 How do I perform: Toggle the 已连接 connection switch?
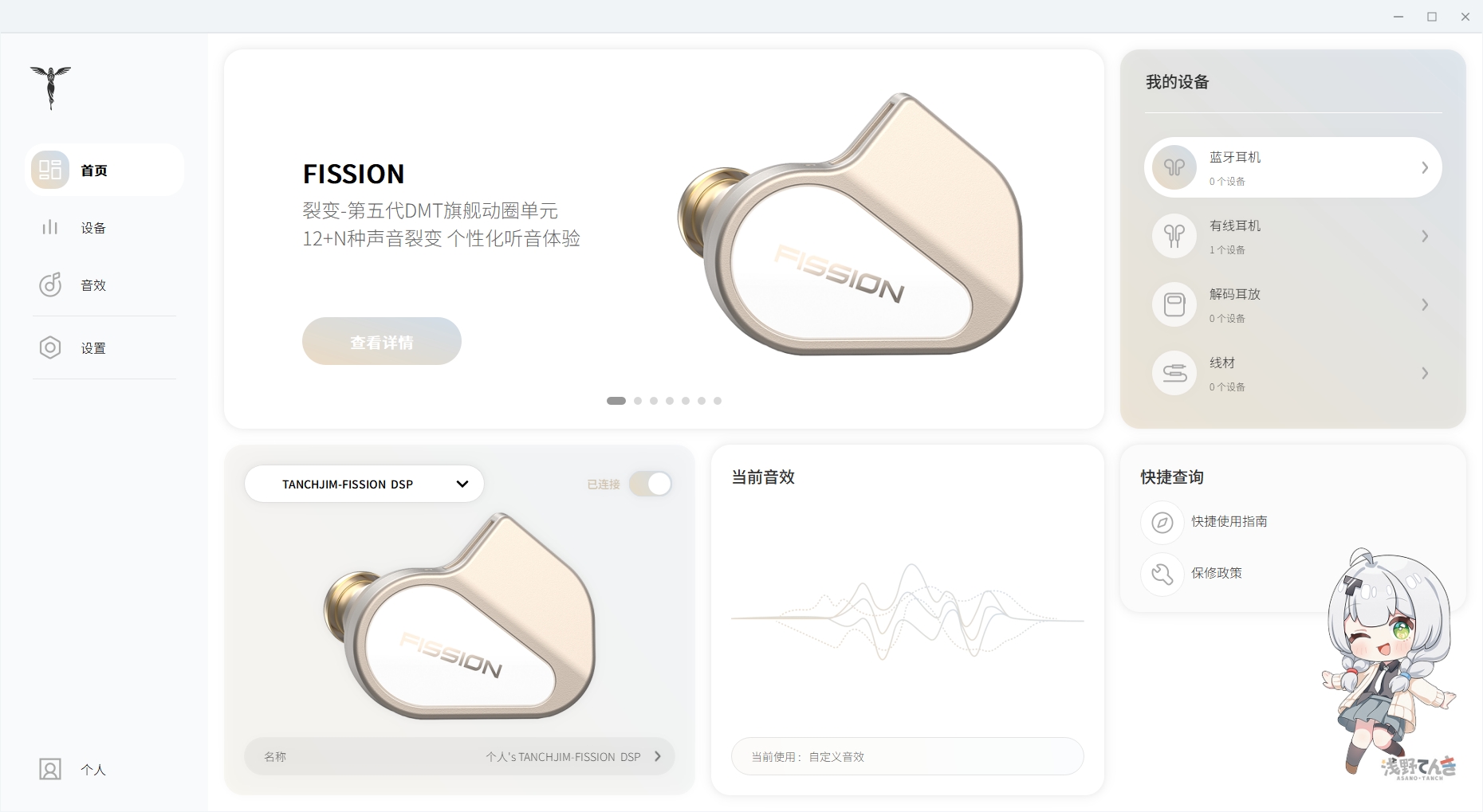pos(651,484)
